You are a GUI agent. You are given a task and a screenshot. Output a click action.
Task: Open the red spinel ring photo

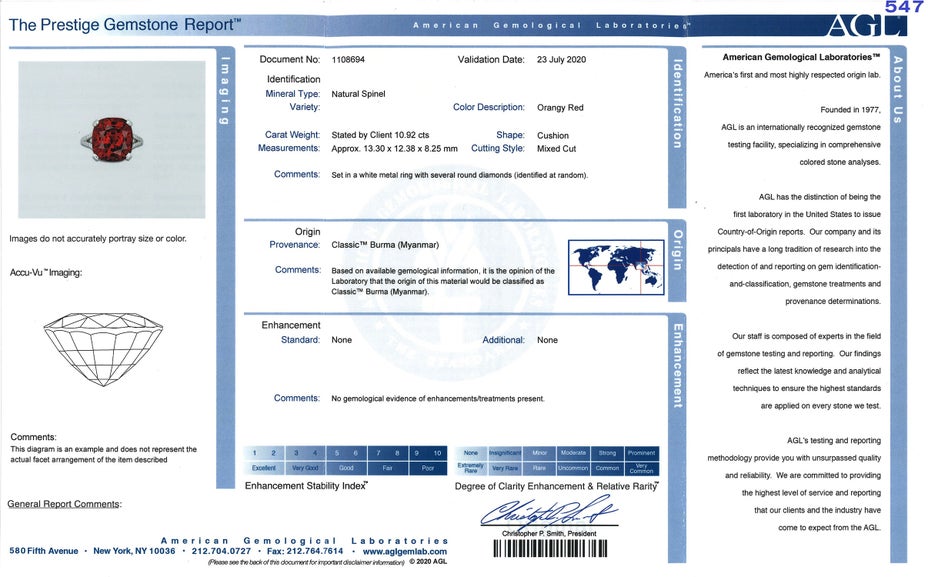(111, 139)
